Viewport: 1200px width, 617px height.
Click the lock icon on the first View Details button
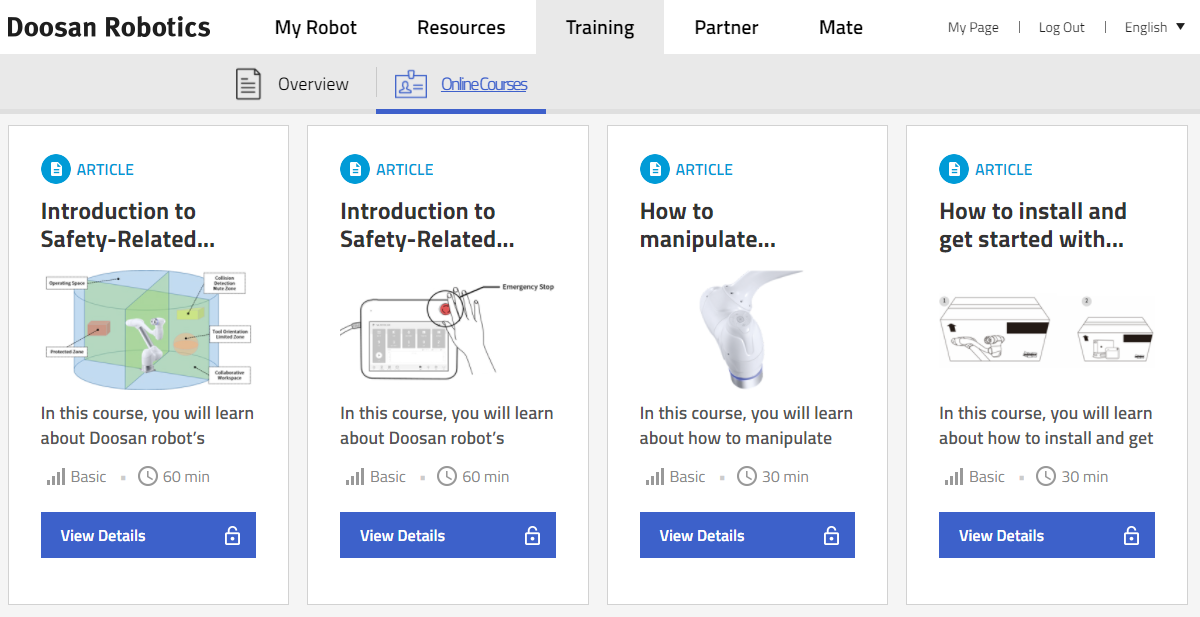tap(232, 536)
